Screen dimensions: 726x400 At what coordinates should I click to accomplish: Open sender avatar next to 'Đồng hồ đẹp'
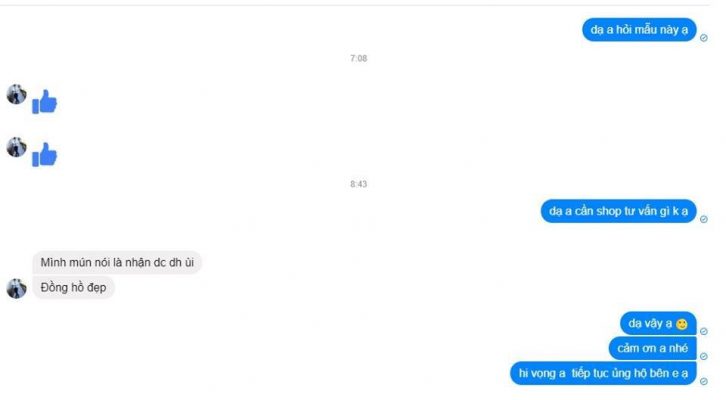[16, 288]
